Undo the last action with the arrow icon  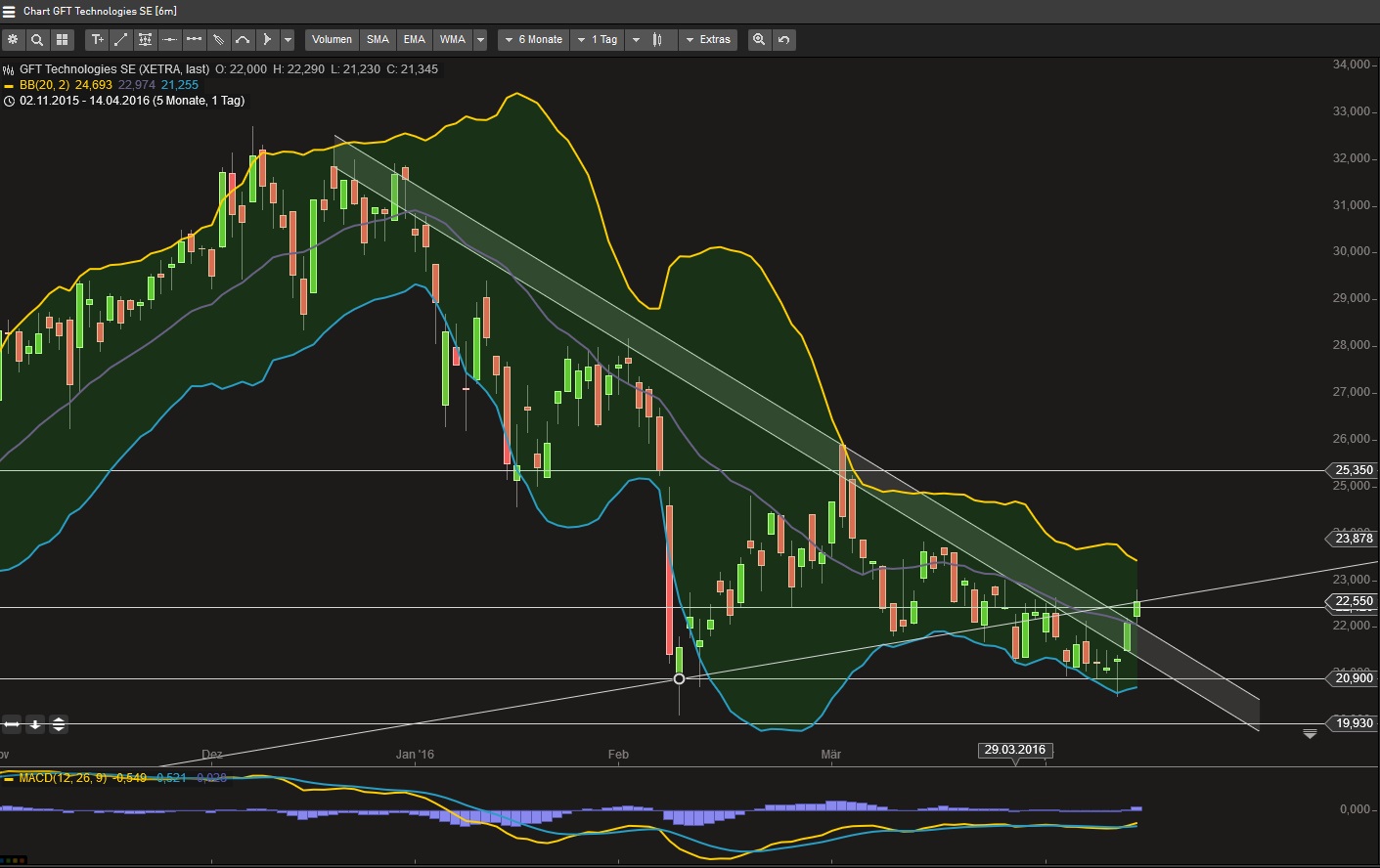coord(783,40)
